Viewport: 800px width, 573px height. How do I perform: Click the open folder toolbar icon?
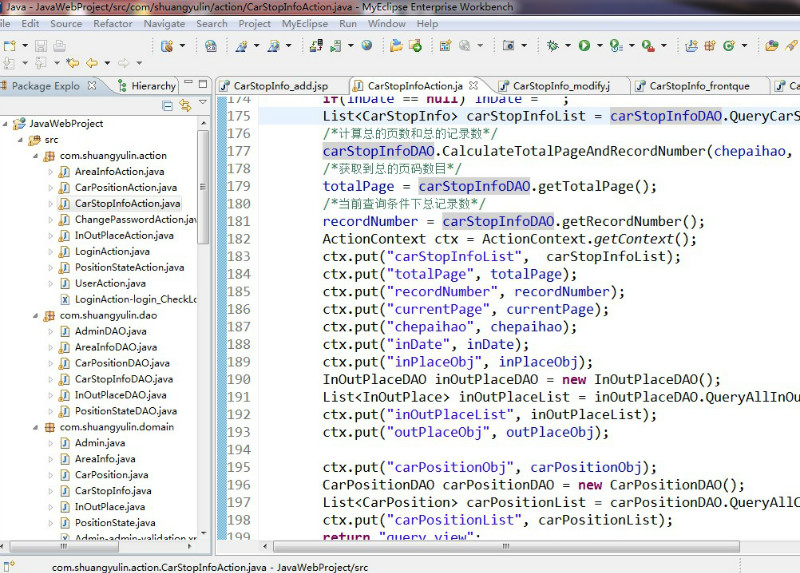tap(396, 46)
